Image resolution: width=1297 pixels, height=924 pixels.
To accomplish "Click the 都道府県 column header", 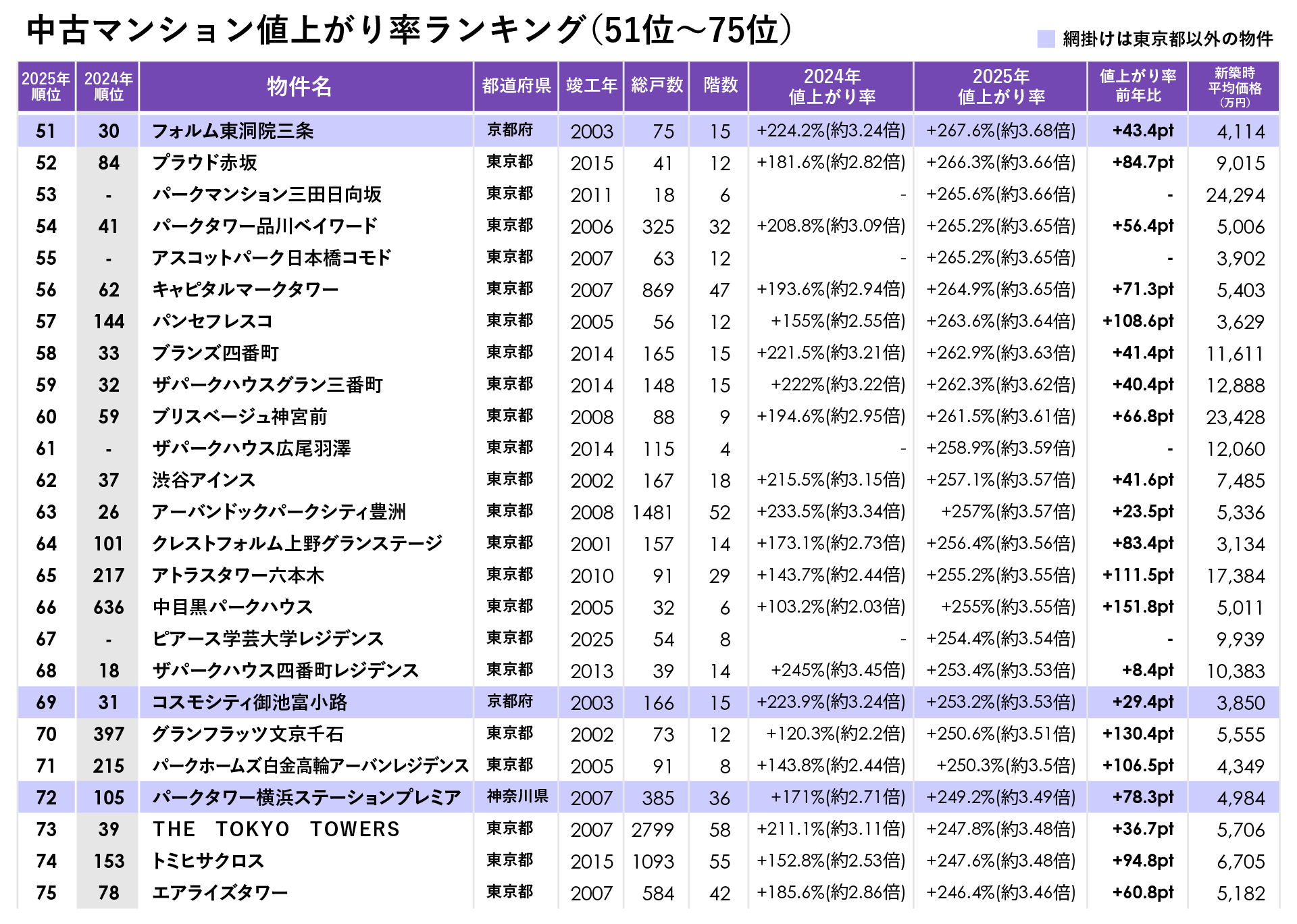I will pyautogui.click(x=516, y=86).
